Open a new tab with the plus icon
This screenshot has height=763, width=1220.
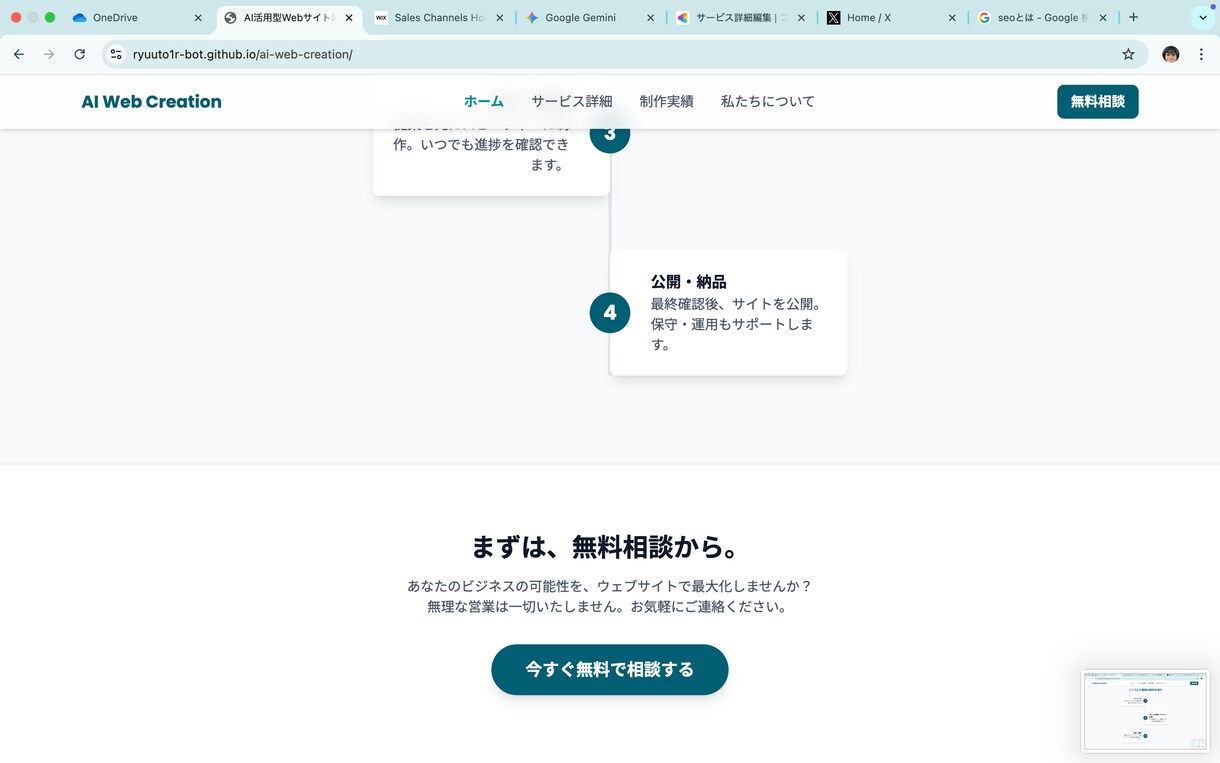1133,17
